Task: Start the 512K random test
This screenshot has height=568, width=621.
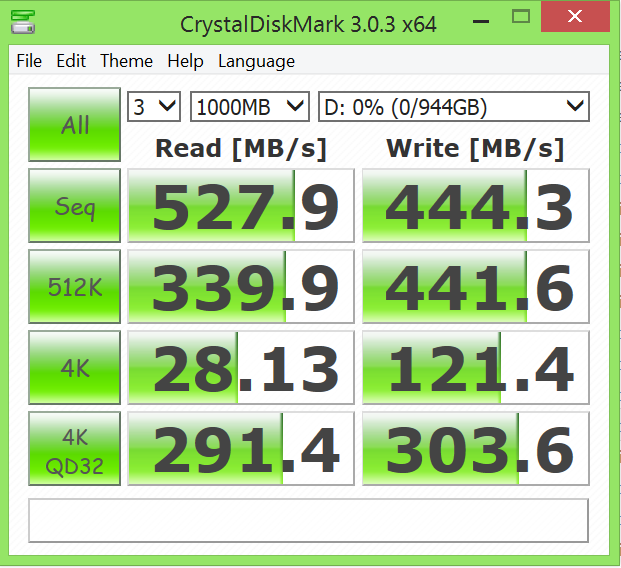Action: (x=74, y=286)
